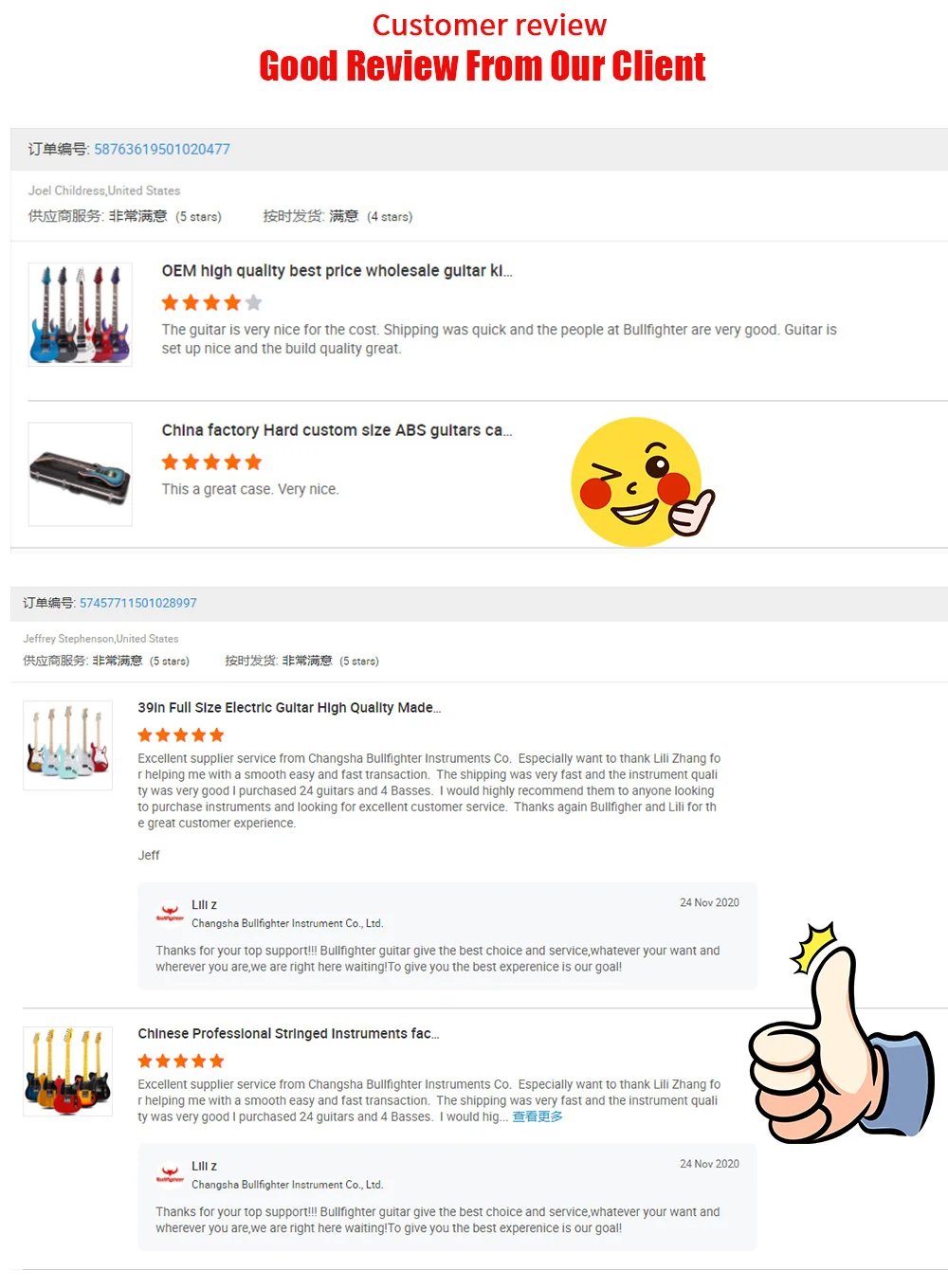The height and width of the screenshot is (1288, 948).
Task: Click the star rating under Chinese Professional Stringed Instruments
Action: click(x=181, y=1061)
